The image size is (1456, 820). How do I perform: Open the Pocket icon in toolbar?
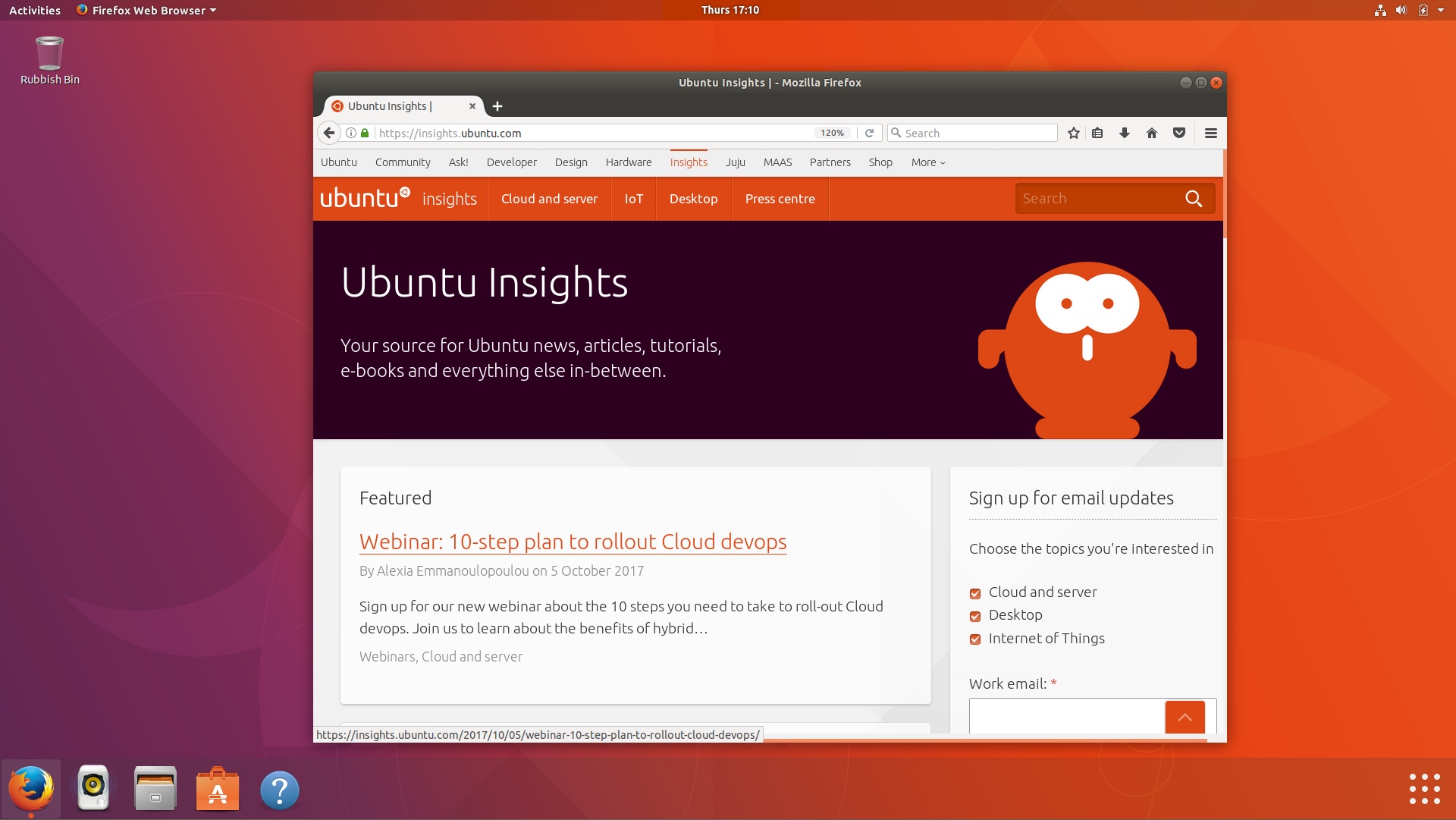pos(1179,133)
